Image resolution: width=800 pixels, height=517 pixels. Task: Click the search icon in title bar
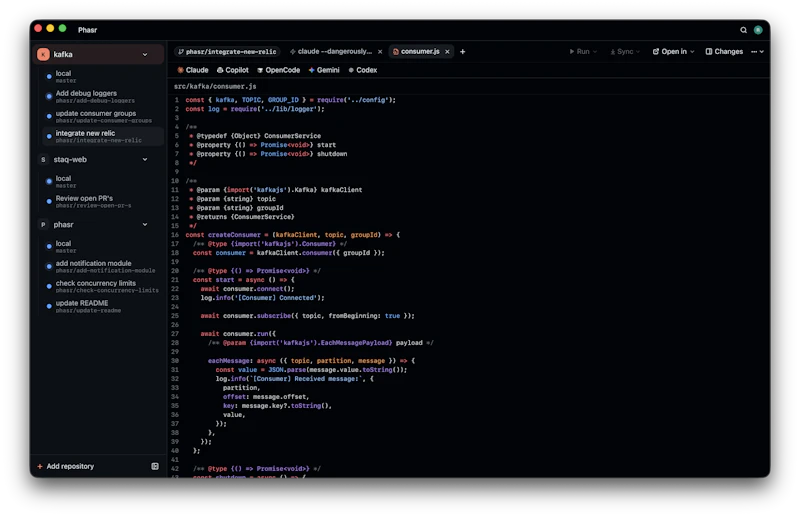point(743,30)
